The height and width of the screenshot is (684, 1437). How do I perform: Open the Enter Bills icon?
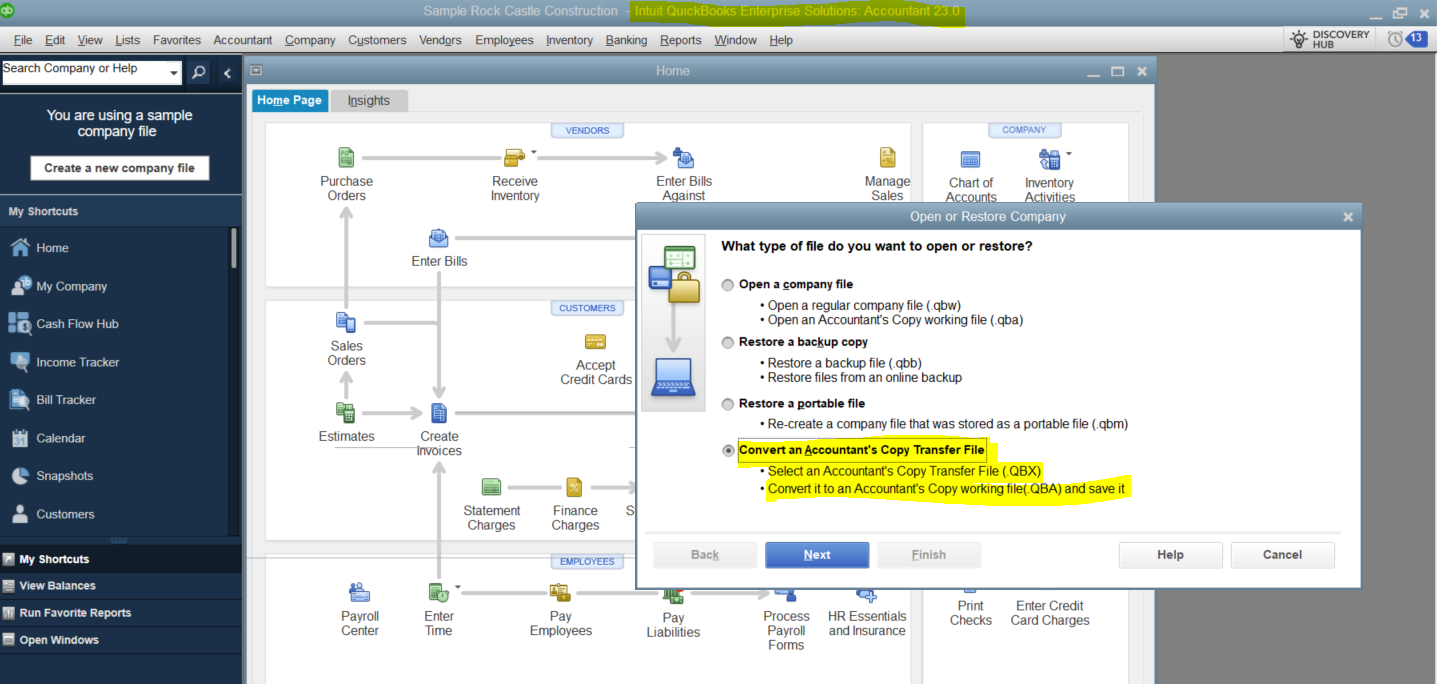[439, 238]
